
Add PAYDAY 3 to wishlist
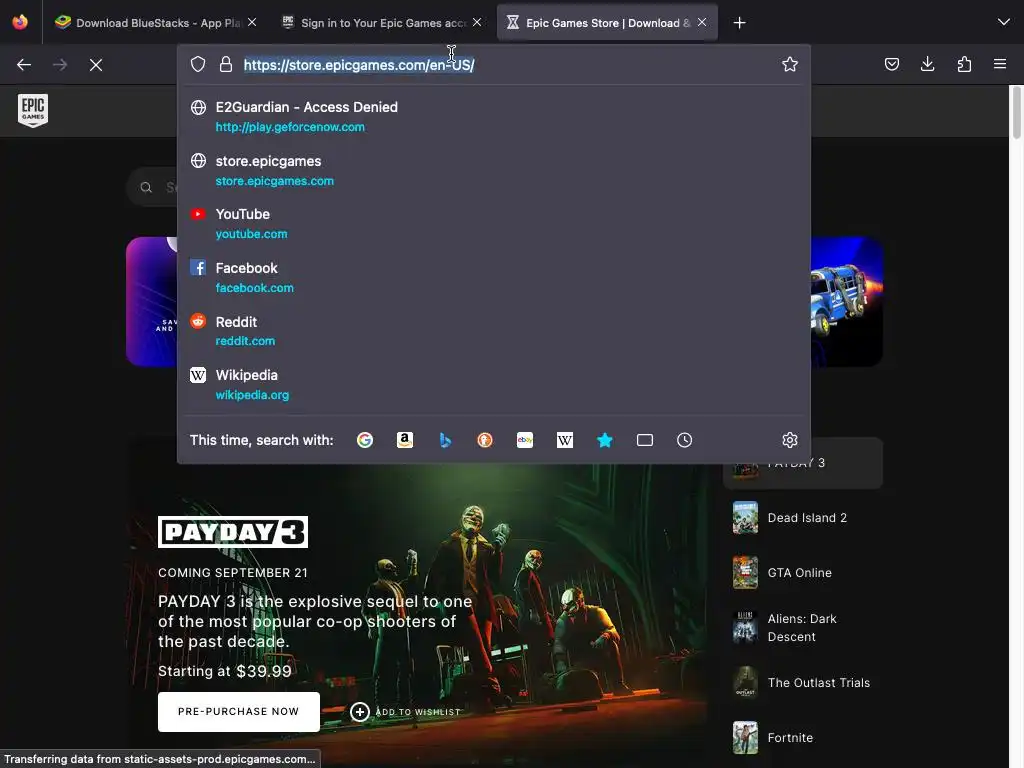click(406, 712)
